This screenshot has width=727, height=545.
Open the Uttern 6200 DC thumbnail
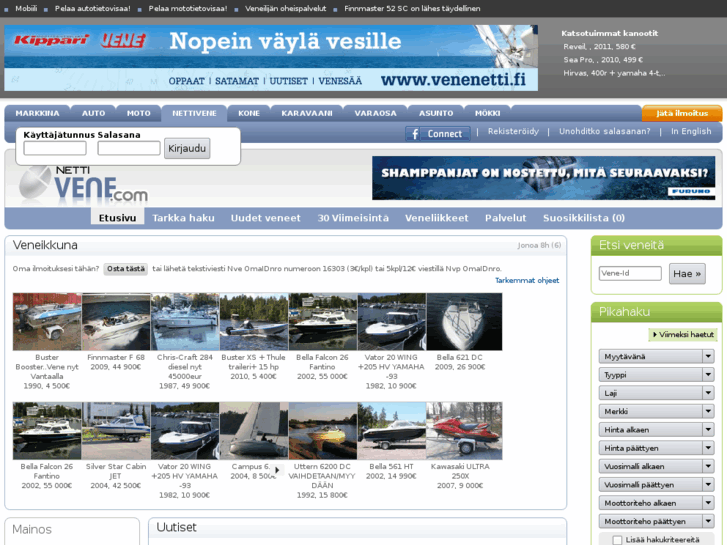(x=323, y=431)
